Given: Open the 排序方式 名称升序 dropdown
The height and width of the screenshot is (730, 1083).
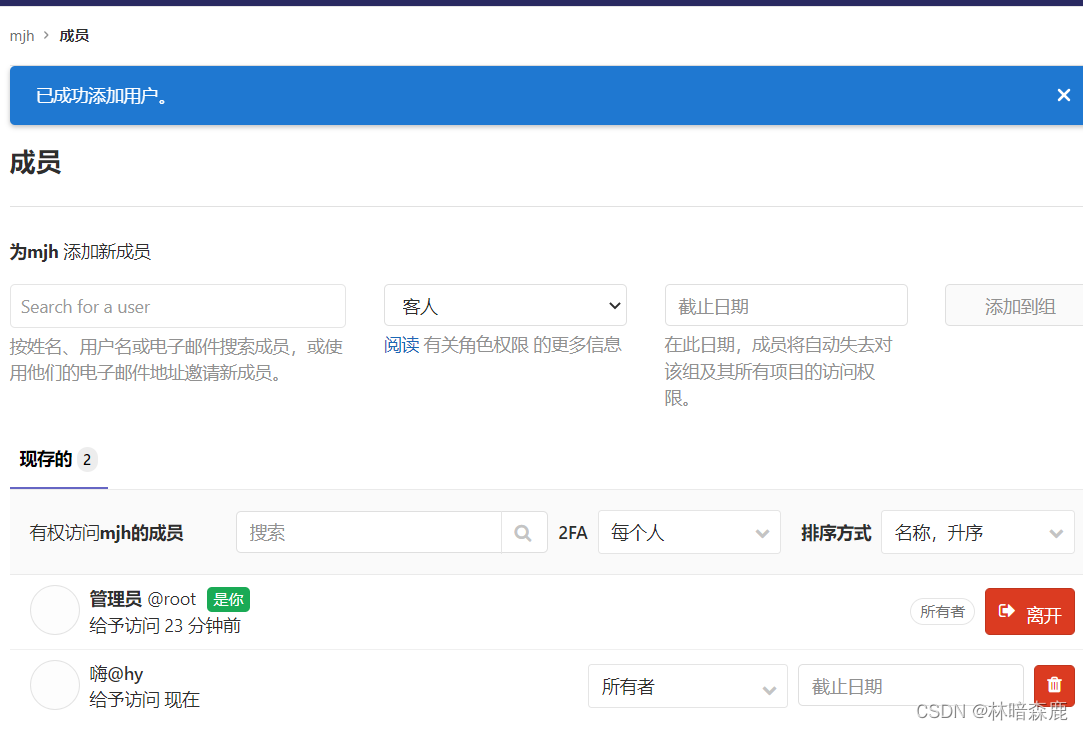Looking at the screenshot, I should (x=977, y=532).
